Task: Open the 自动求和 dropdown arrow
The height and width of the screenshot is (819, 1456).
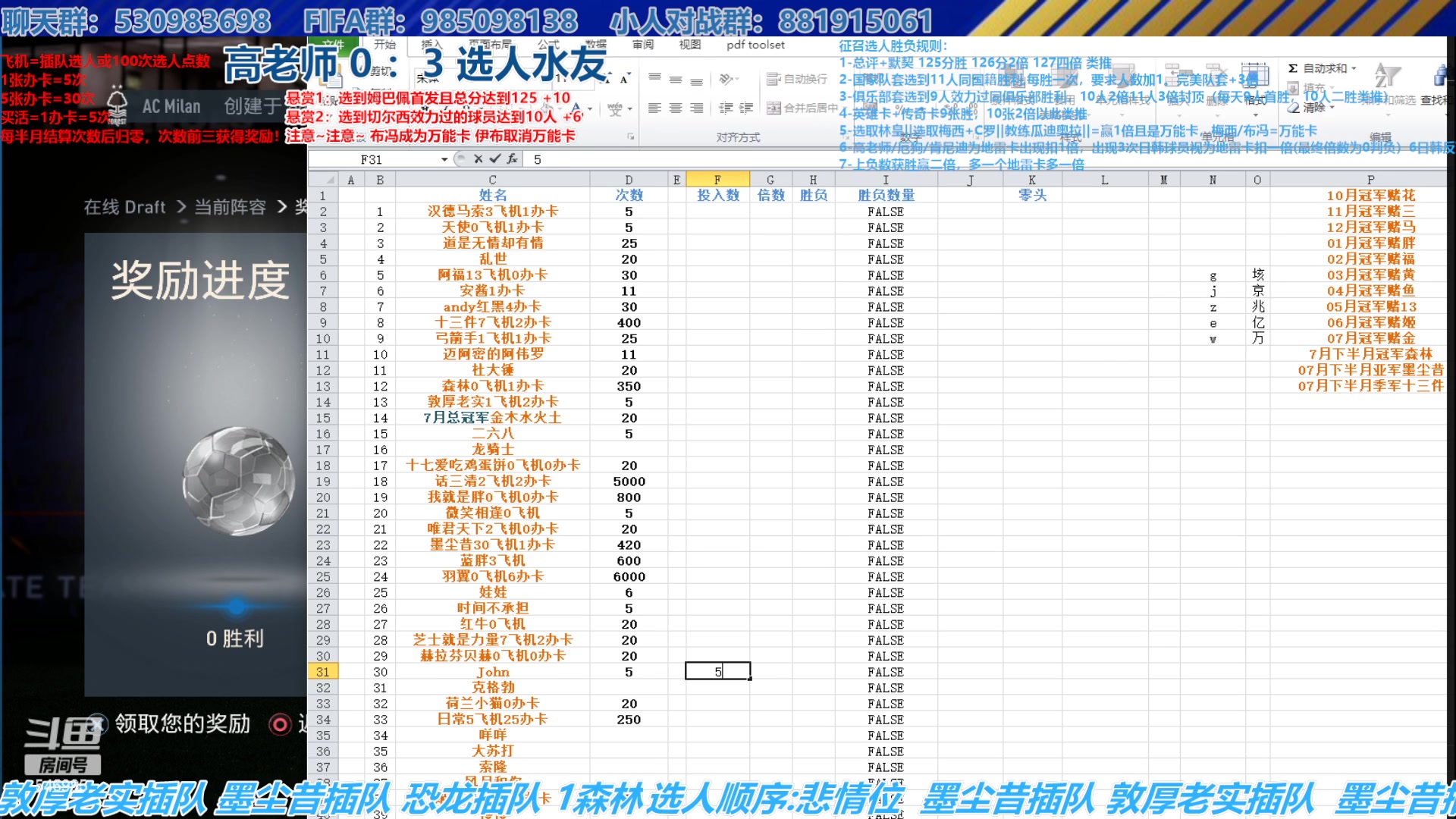Action: coord(1354,68)
